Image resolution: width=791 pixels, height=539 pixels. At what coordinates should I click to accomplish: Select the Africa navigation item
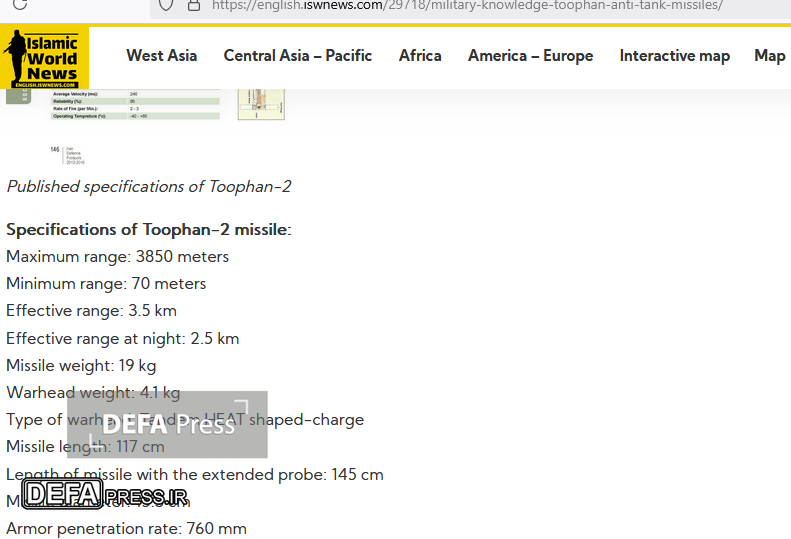pos(420,56)
